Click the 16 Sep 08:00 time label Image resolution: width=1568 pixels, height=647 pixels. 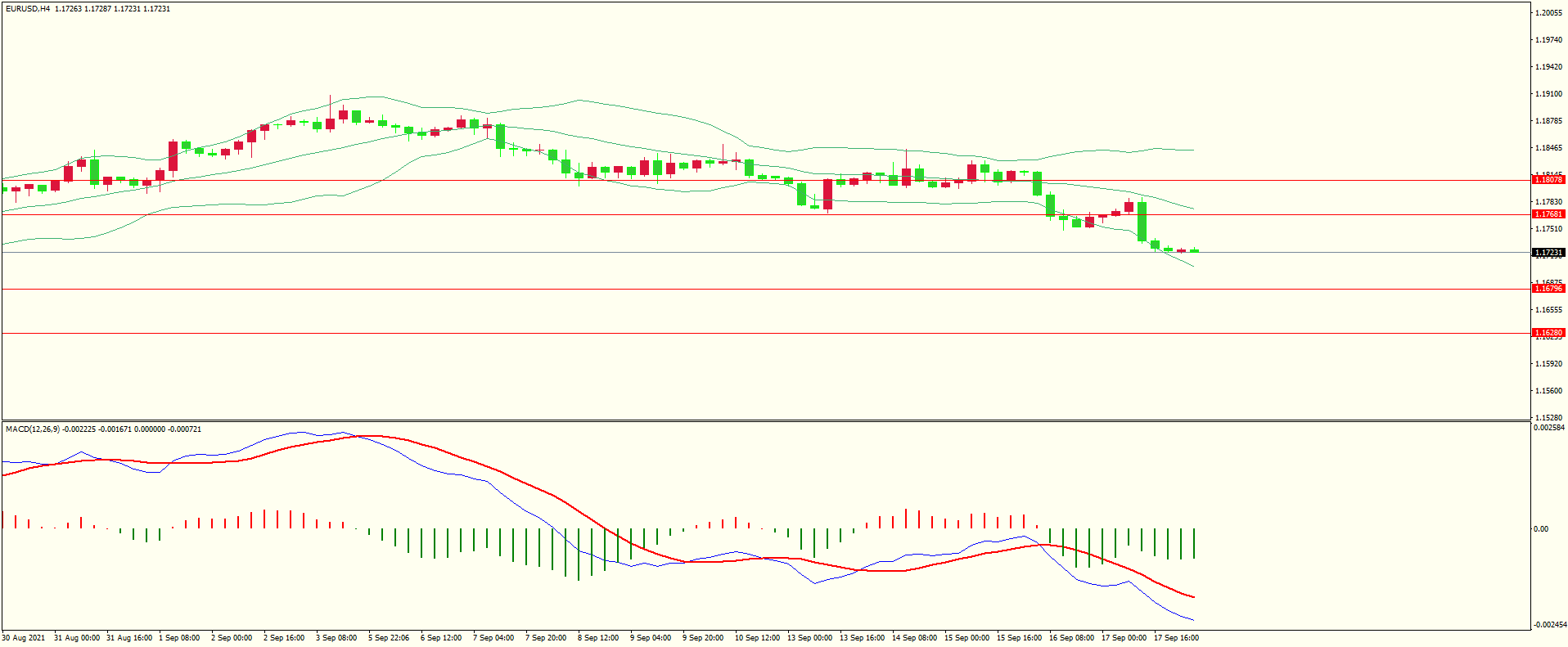click(x=1072, y=638)
